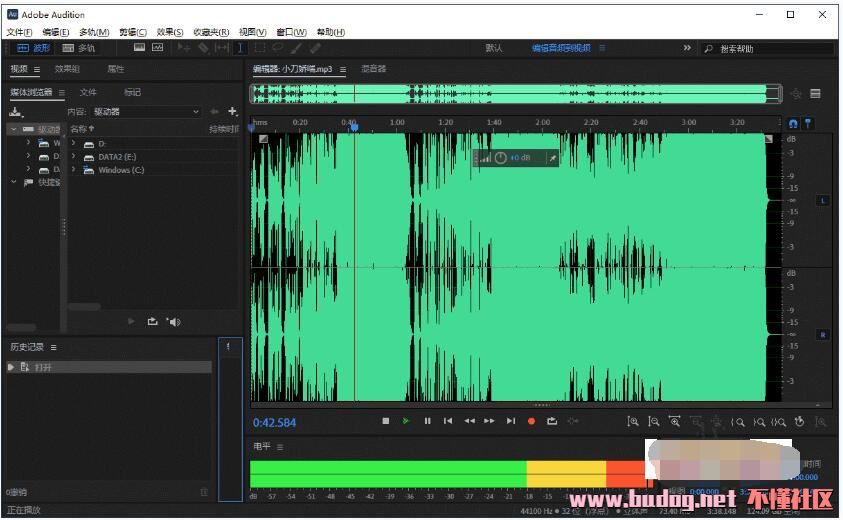Expand the DATA2 (E:) drive
Image resolution: width=843 pixels, height=520 pixels.
(x=74, y=157)
